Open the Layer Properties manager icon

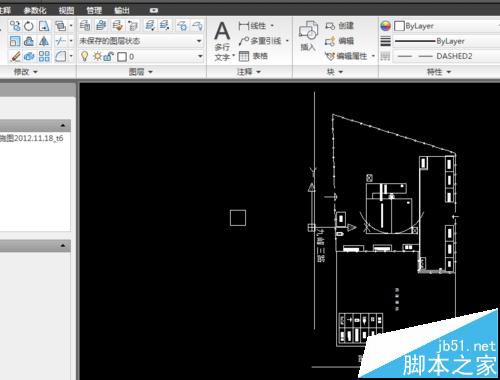pyautogui.click(x=85, y=26)
